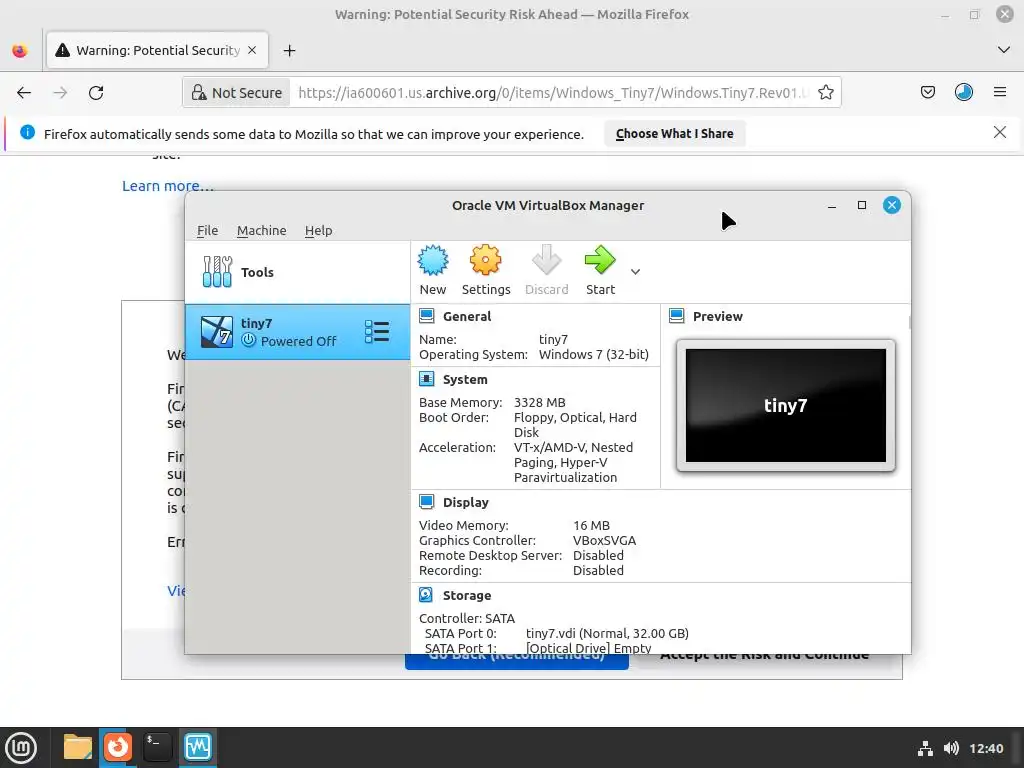Click the Video Memory 16 MB value
Image resolution: width=1024 pixels, height=768 pixels.
click(x=591, y=526)
